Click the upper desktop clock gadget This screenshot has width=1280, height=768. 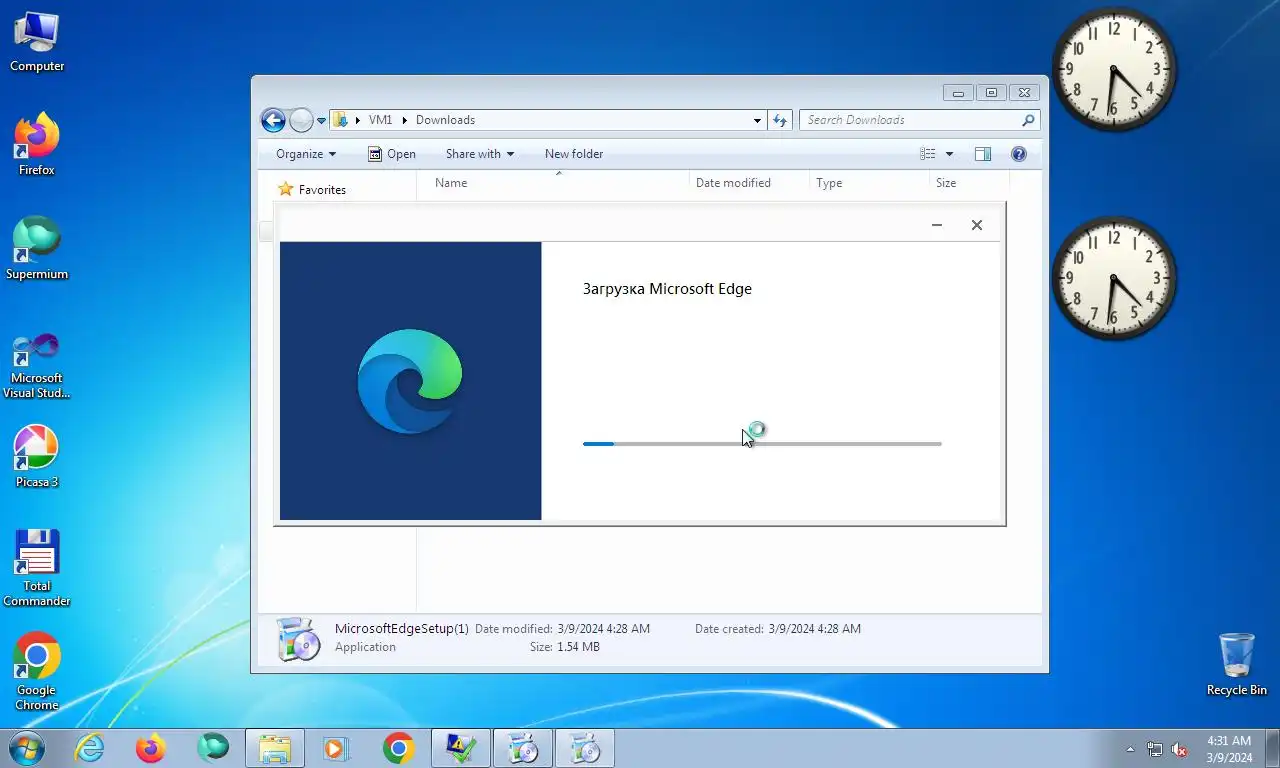coord(1114,69)
